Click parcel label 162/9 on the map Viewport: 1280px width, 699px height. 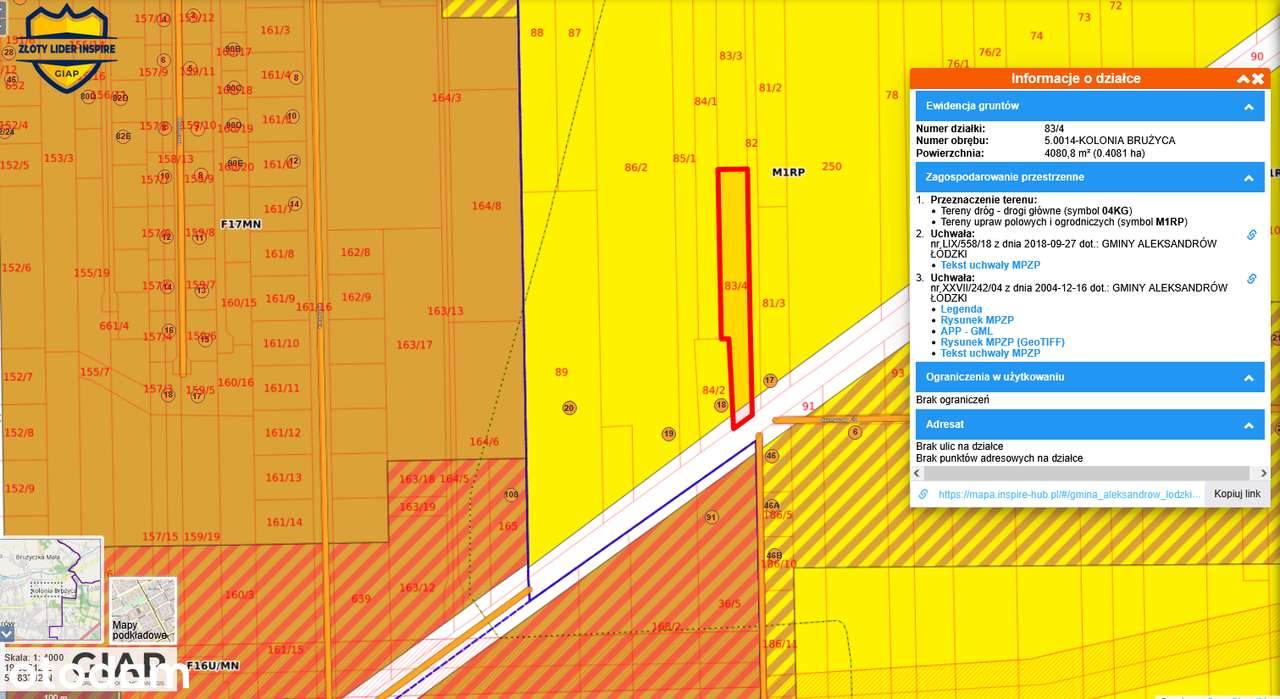(x=356, y=297)
